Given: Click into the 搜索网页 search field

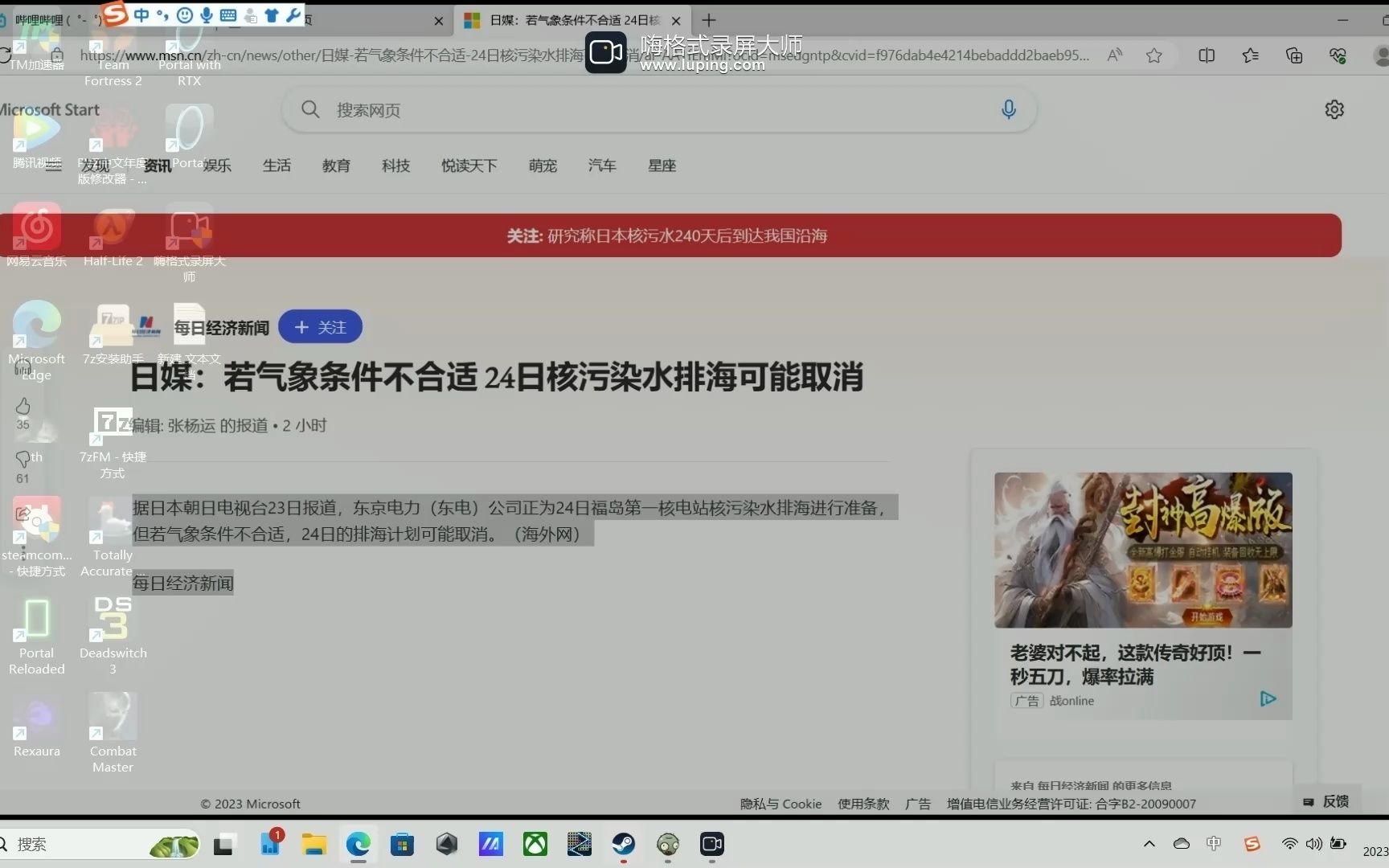Looking at the screenshot, I should point(659,109).
